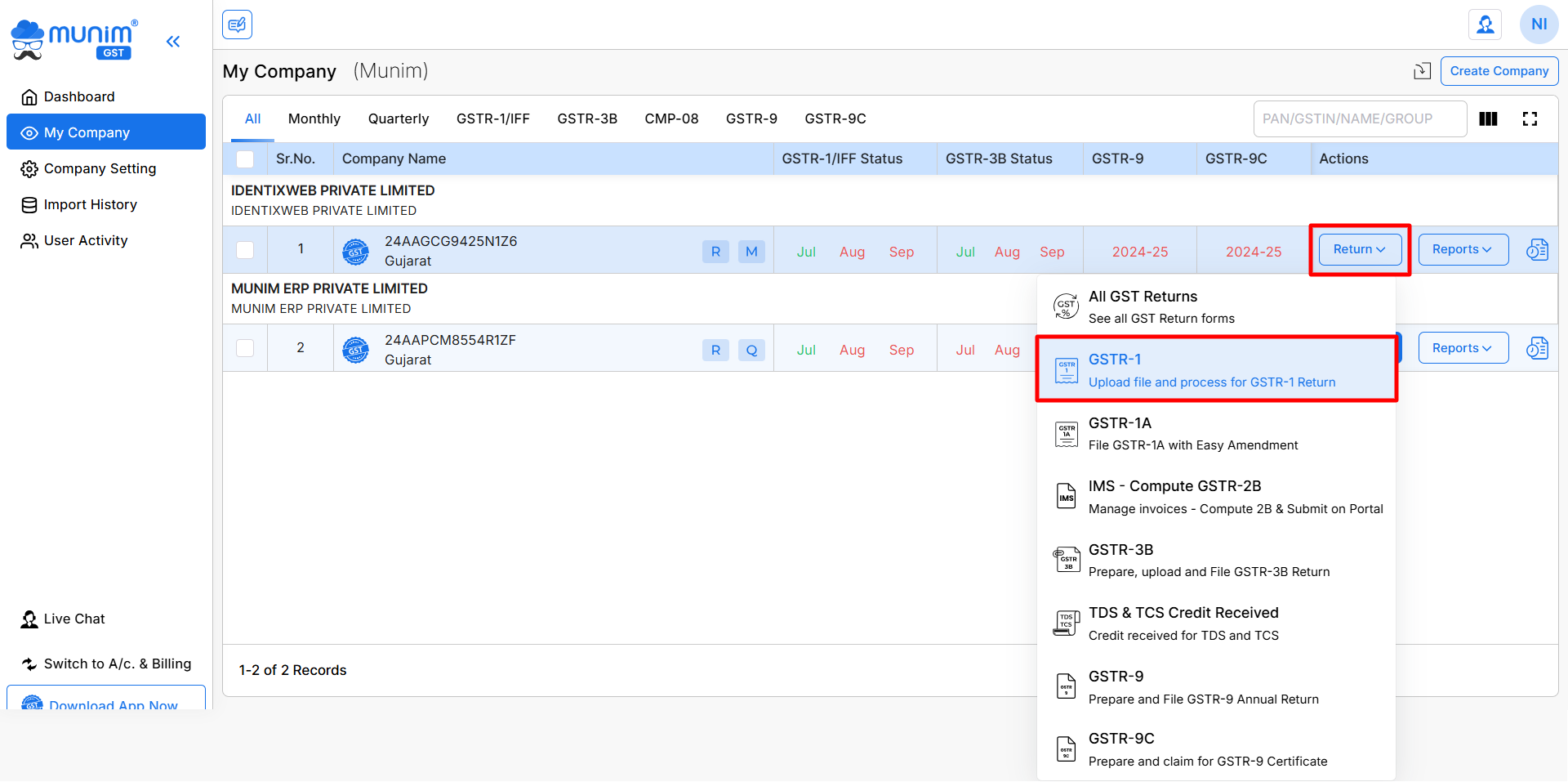Expand Reports dropdown for IDENTIXWEB row
This screenshot has height=782, width=1568.
coord(1463,249)
